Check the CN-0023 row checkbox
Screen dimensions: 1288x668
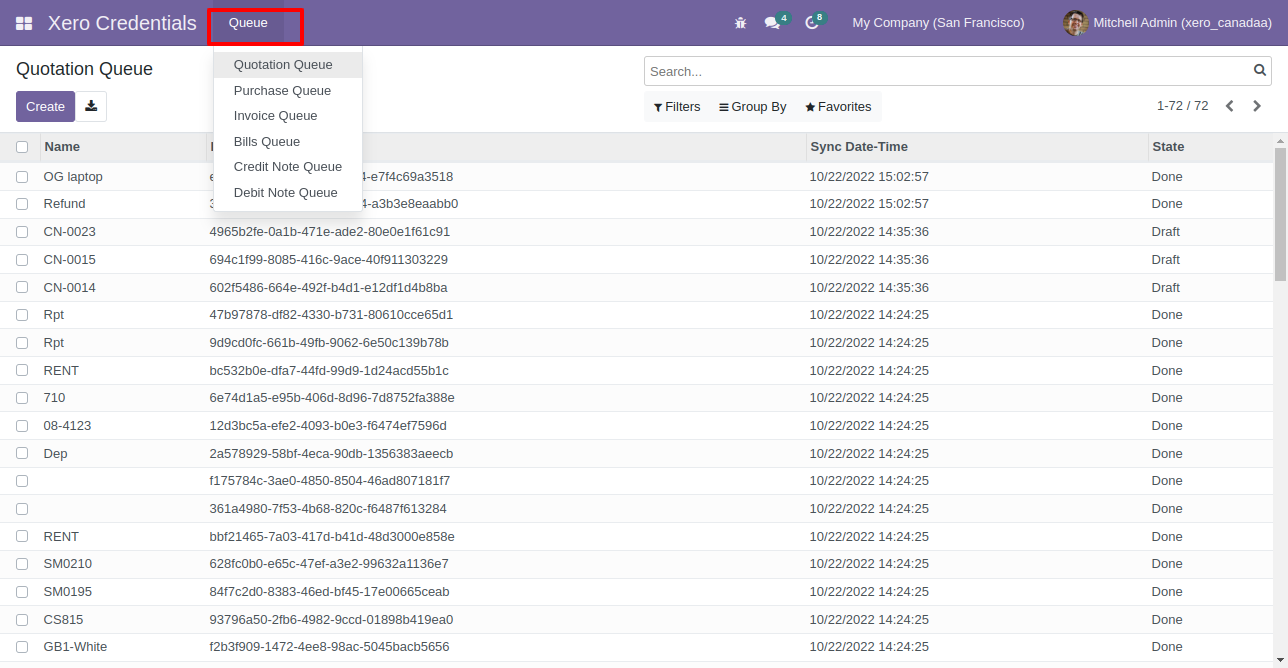point(22,232)
